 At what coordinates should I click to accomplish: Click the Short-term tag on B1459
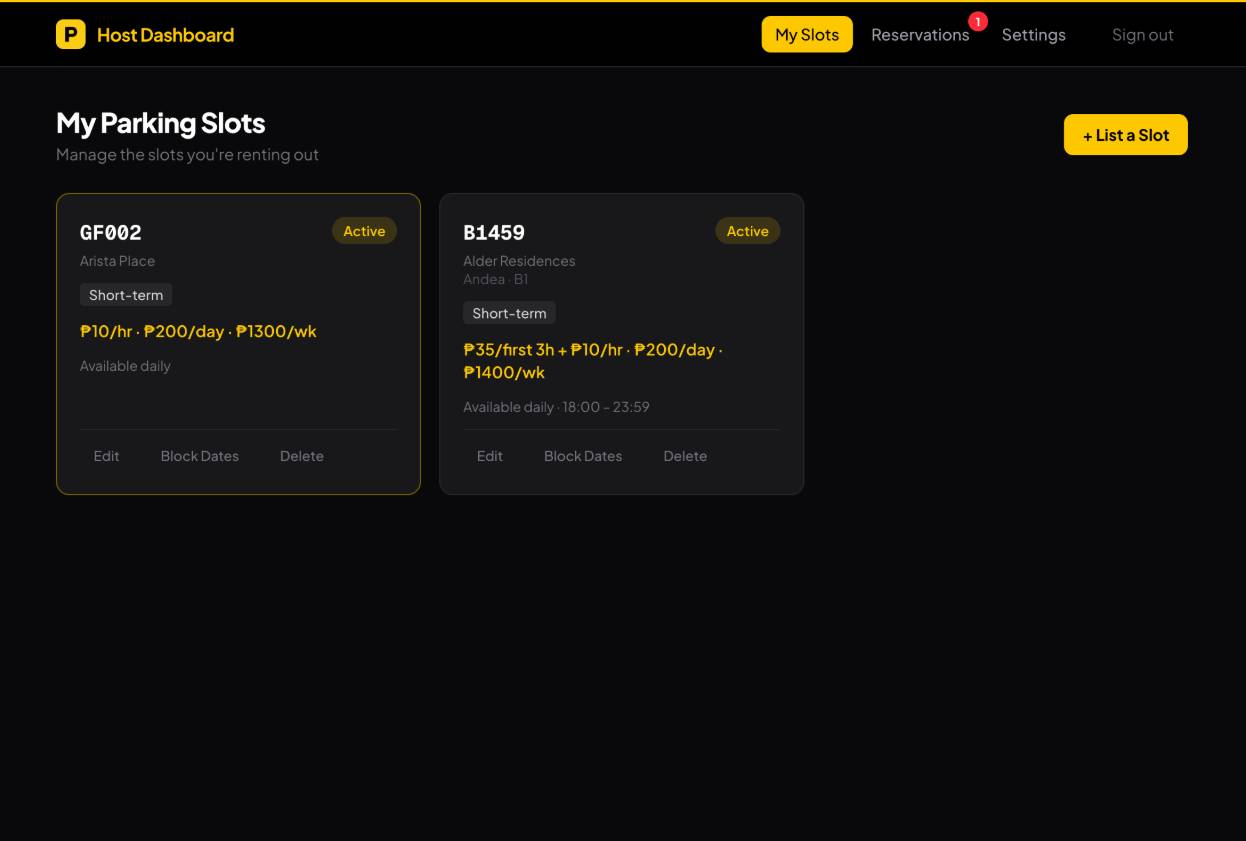point(509,313)
